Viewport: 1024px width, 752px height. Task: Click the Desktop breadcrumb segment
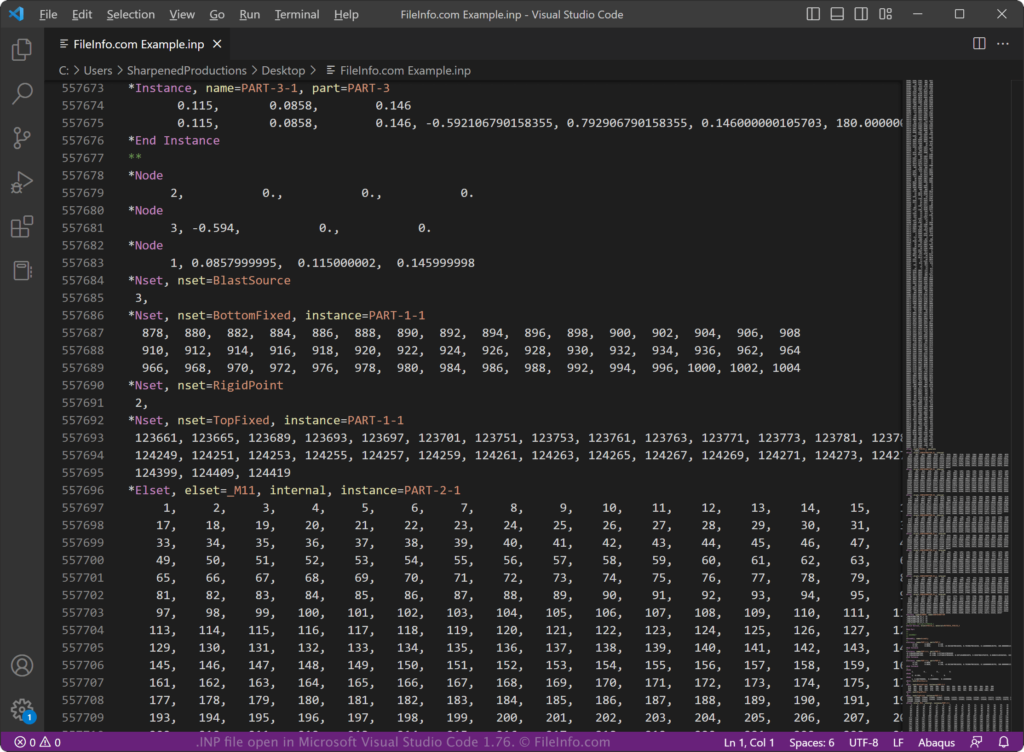(x=283, y=70)
